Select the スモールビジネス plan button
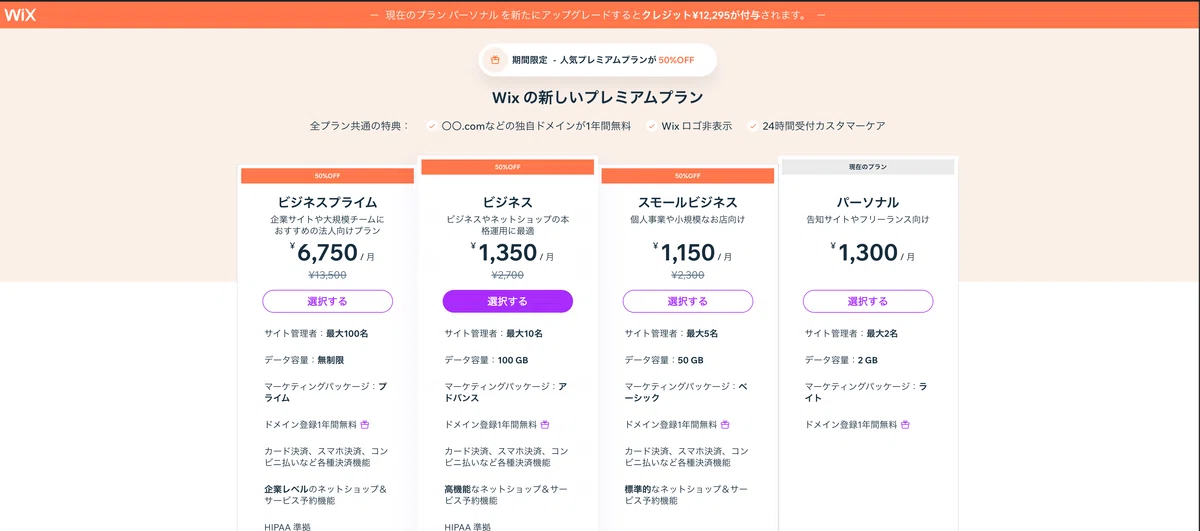Screen dimensions: 1200x531 tap(688, 301)
